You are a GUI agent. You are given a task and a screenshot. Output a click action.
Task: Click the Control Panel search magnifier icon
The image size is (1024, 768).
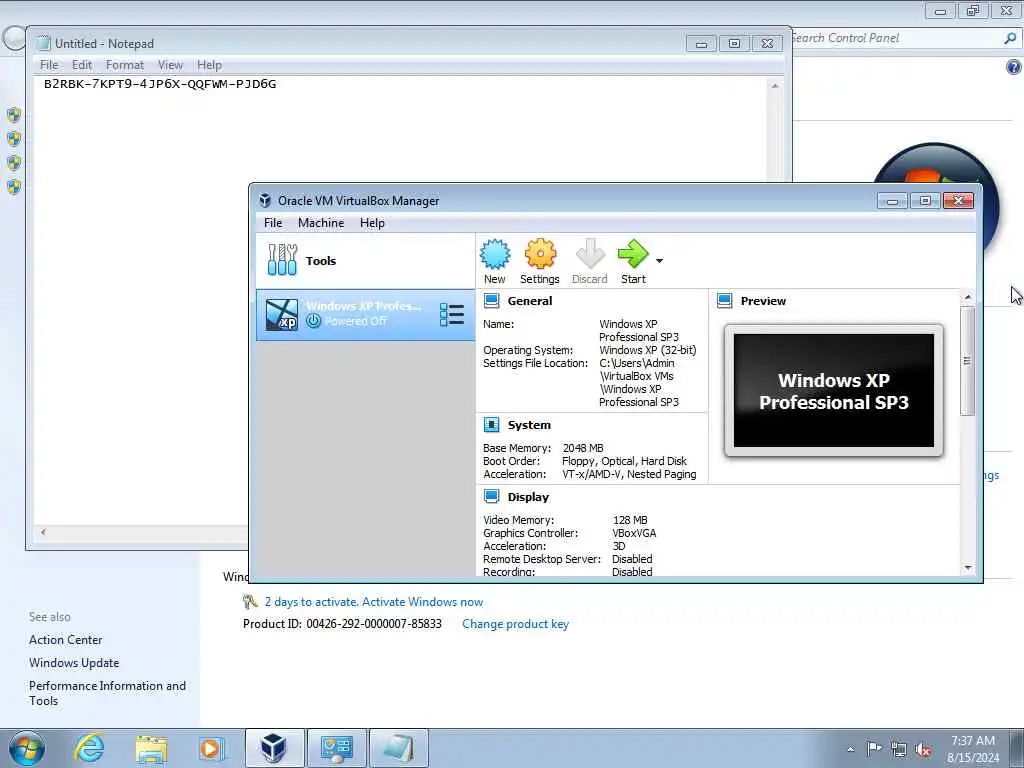(1010, 38)
